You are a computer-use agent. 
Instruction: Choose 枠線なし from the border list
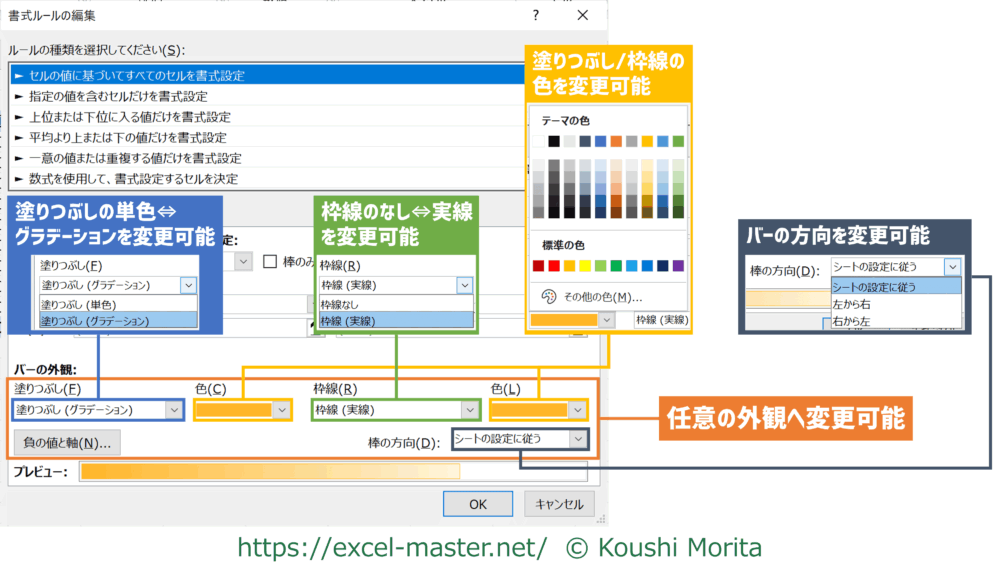[342, 303]
